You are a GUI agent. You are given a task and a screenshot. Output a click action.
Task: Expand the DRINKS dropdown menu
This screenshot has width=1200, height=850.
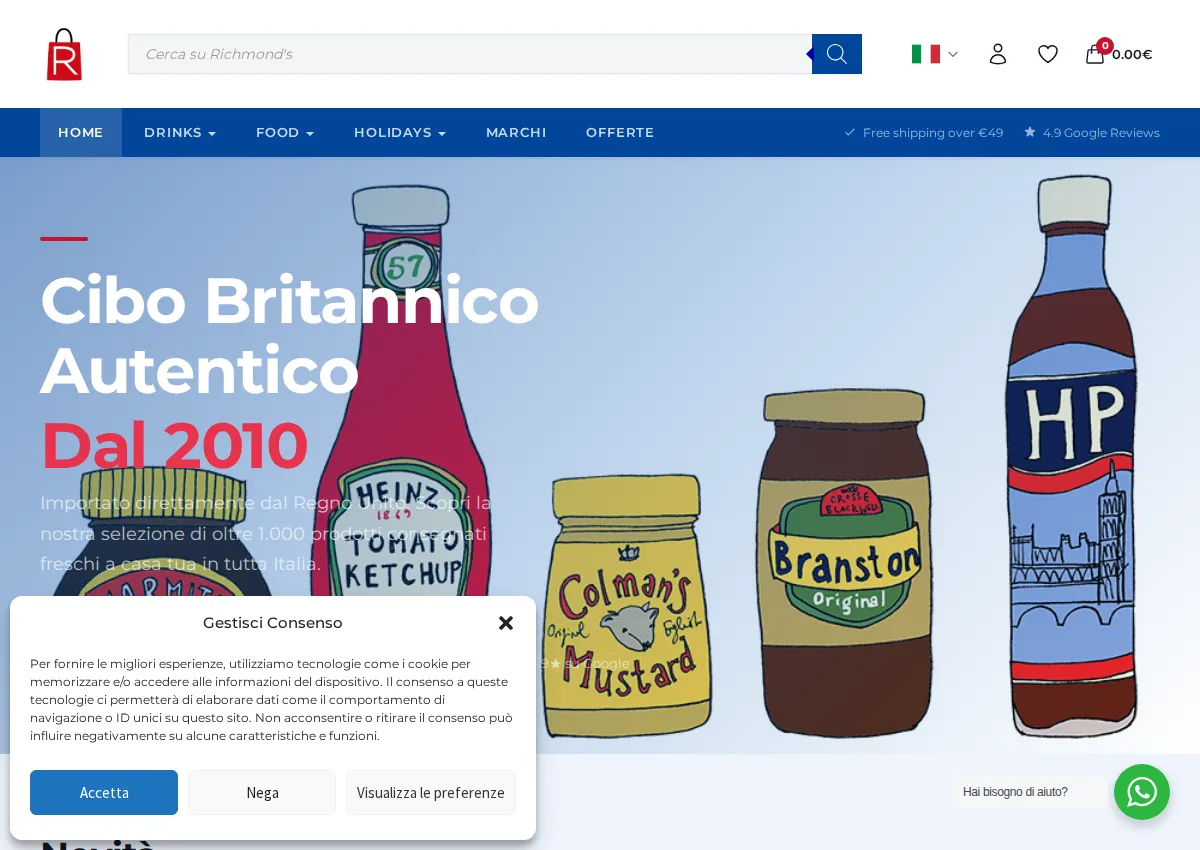pos(180,133)
